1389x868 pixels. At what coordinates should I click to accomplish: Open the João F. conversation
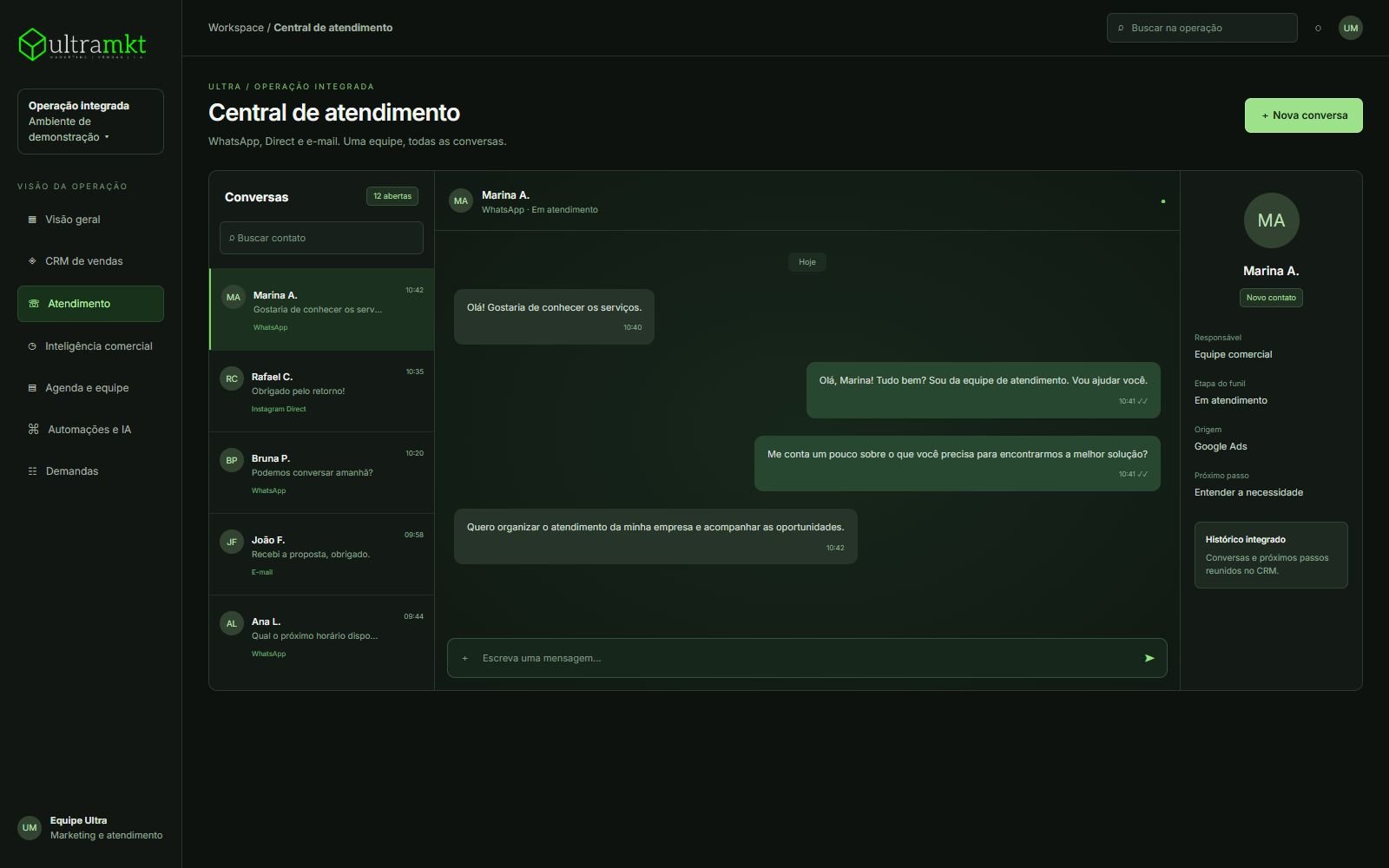pyautogui.click(x=322, y=555)
